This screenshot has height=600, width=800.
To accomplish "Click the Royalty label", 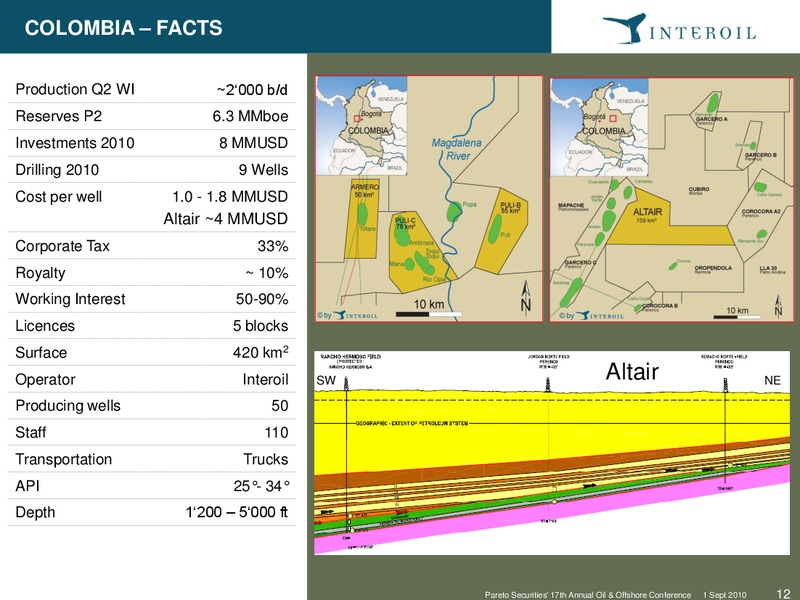I will 40,273.
